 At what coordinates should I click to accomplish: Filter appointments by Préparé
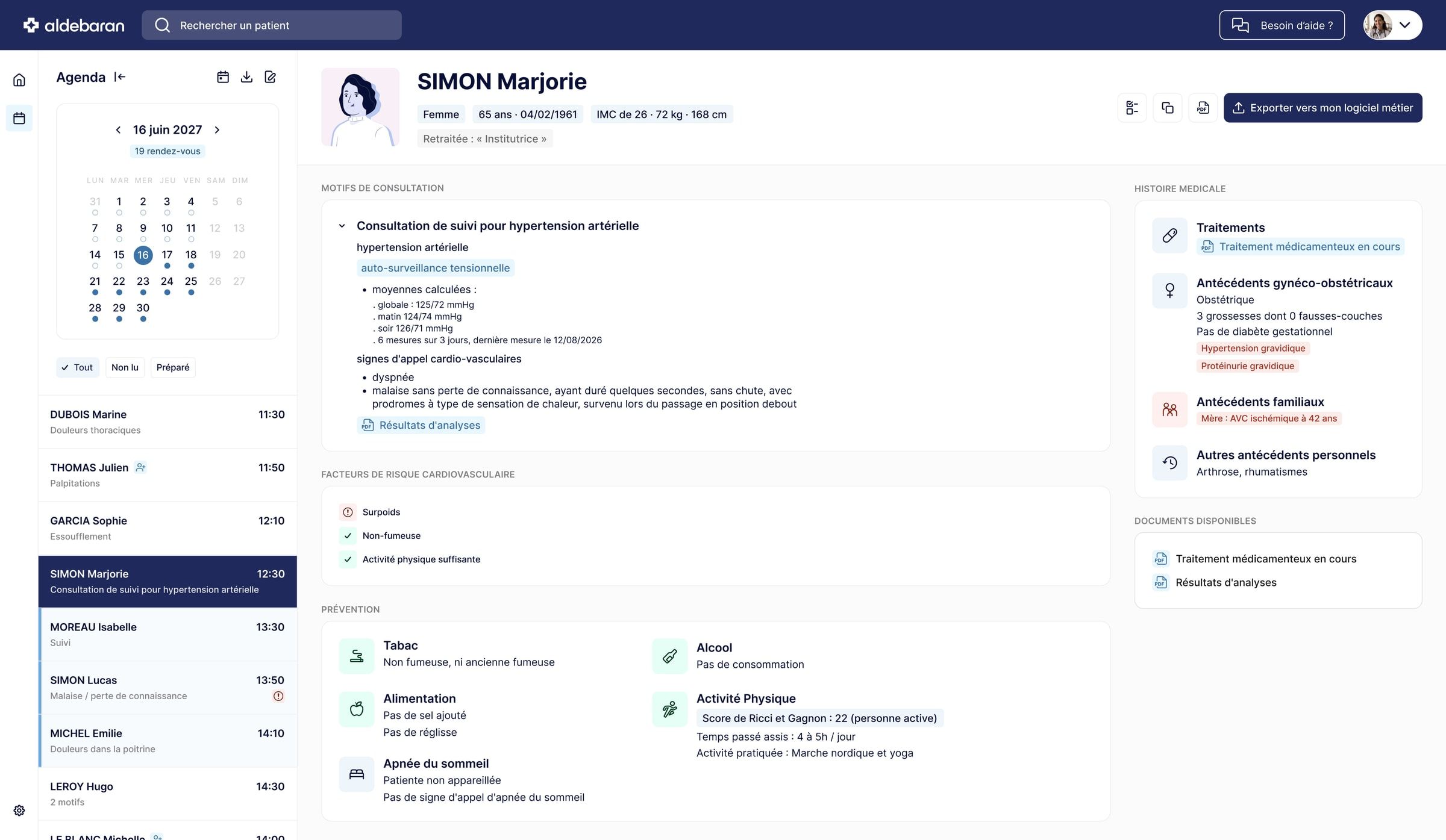(x=173, y=367)
